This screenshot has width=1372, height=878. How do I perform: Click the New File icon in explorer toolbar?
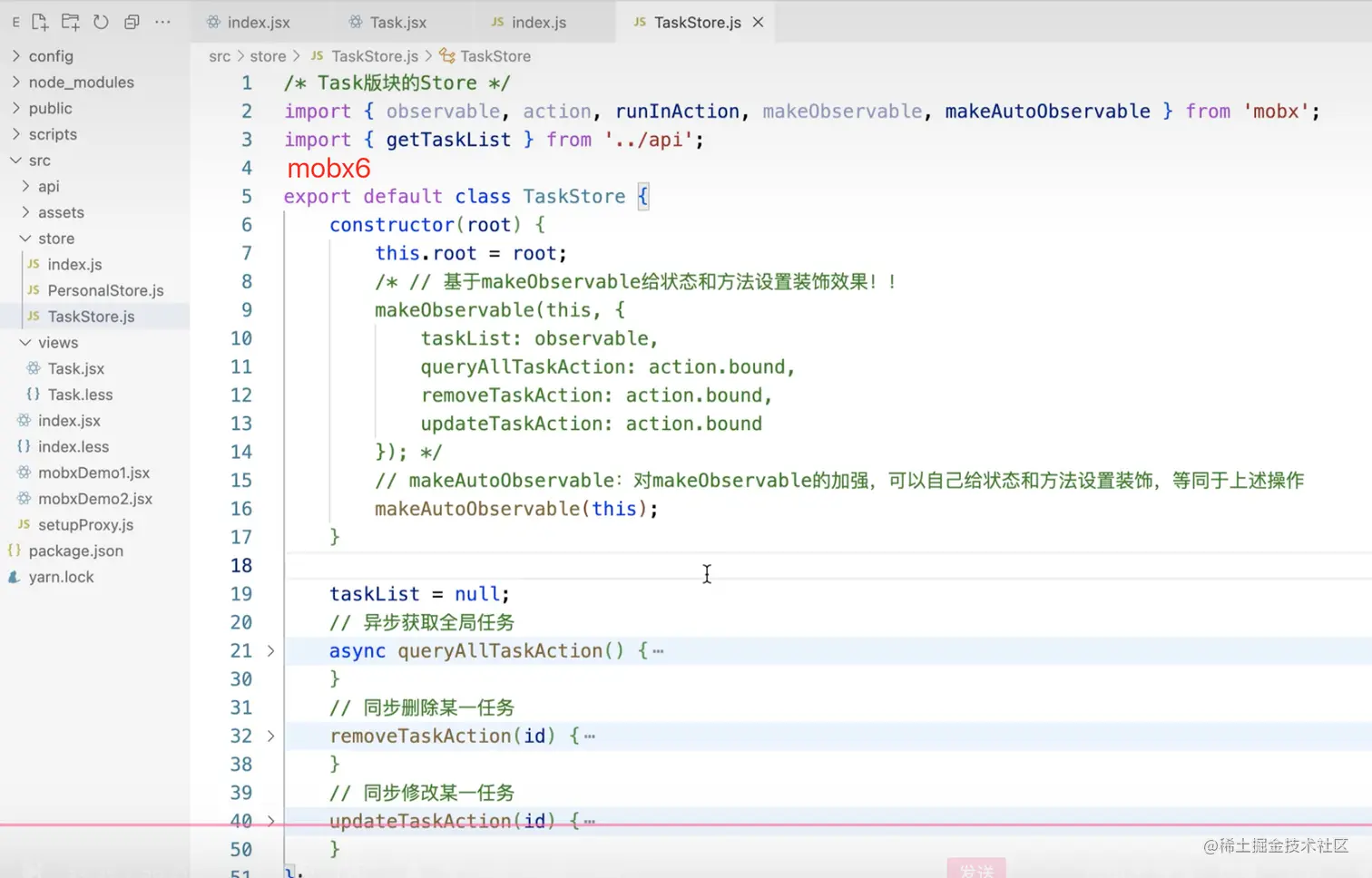tap(40, 22)
